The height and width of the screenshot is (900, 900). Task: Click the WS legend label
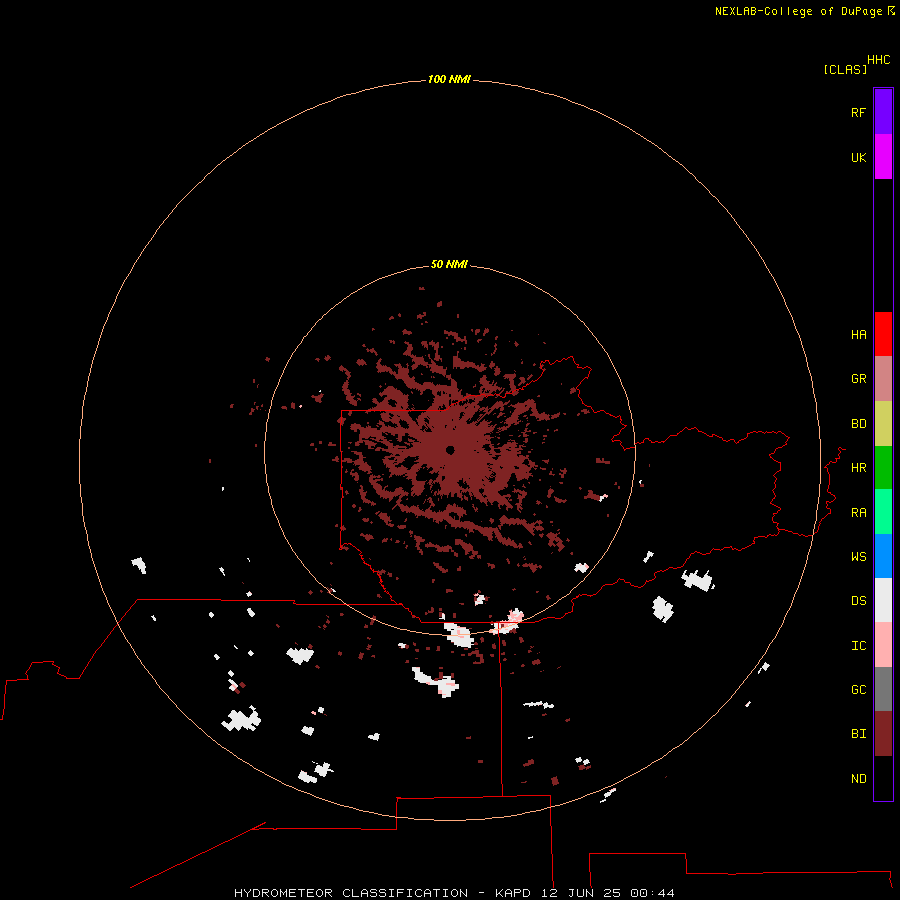858,557
